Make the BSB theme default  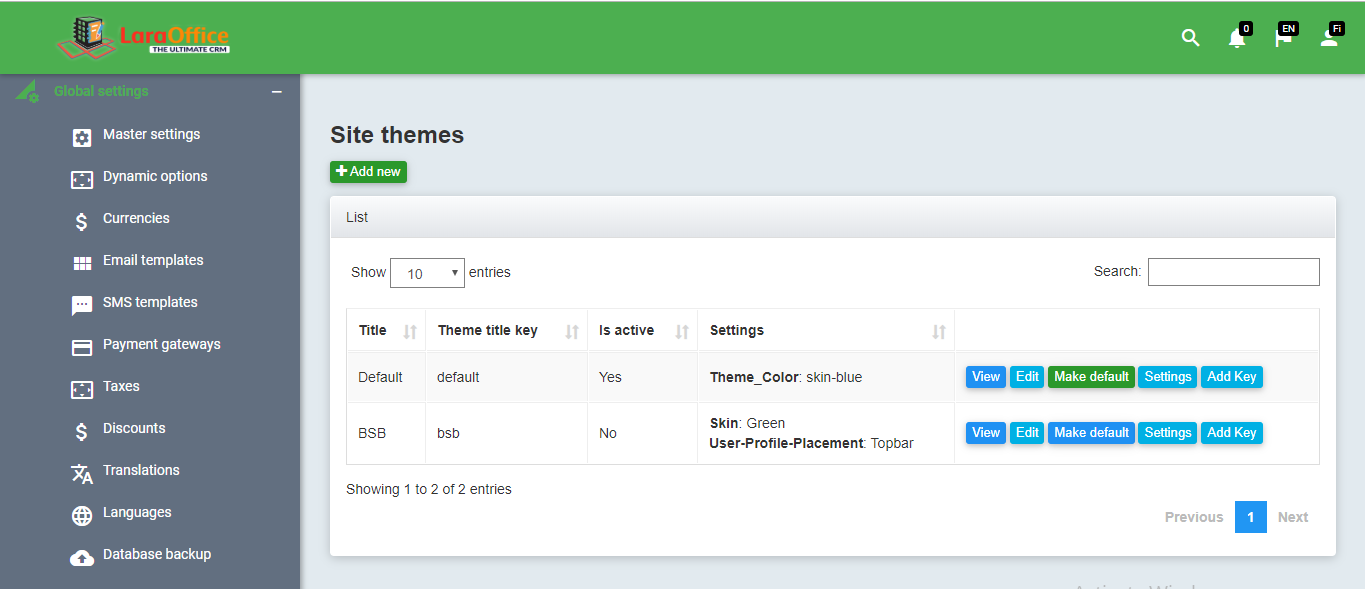1091,433
